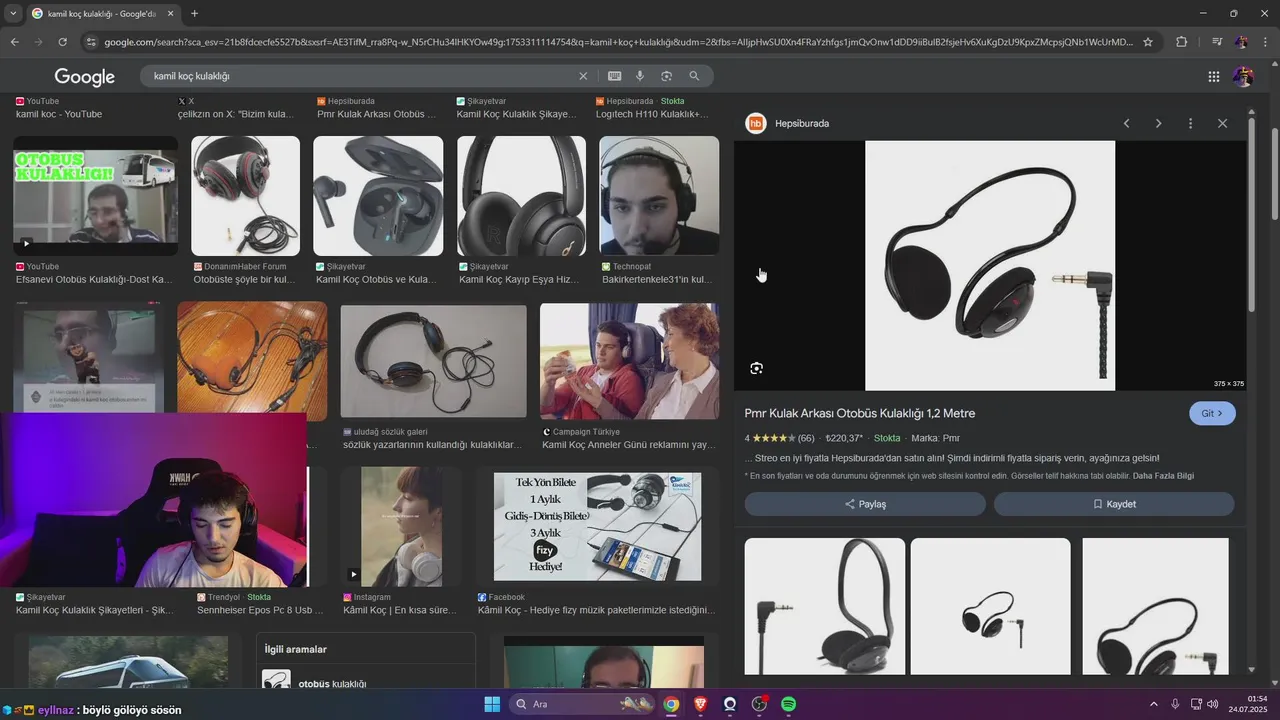Viewport: 1280px width, 720px height.
Task: Open Brave browser from the taskbar
Action: [700, 704]
